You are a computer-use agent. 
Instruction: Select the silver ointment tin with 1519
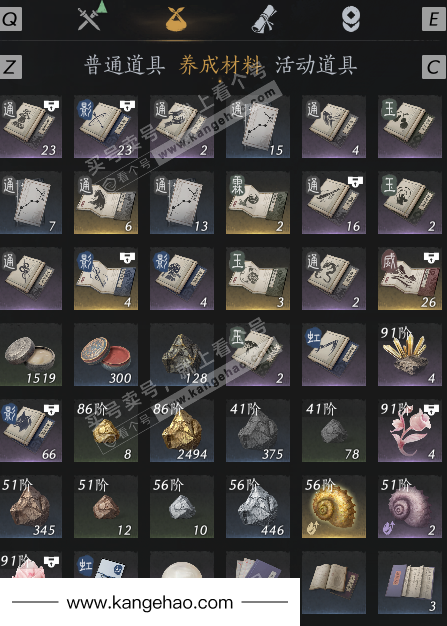click(x=31, y=355)
